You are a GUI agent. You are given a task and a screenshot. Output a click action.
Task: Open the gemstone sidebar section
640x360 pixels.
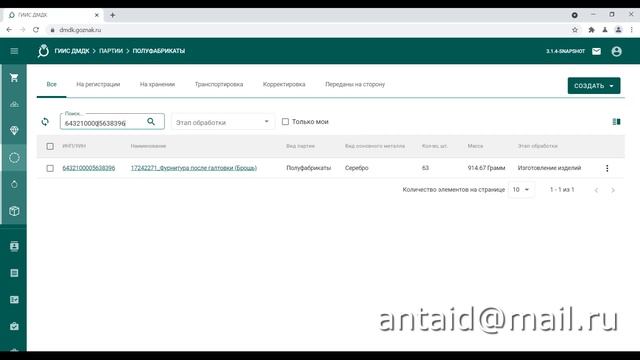(x=14, y=131)
